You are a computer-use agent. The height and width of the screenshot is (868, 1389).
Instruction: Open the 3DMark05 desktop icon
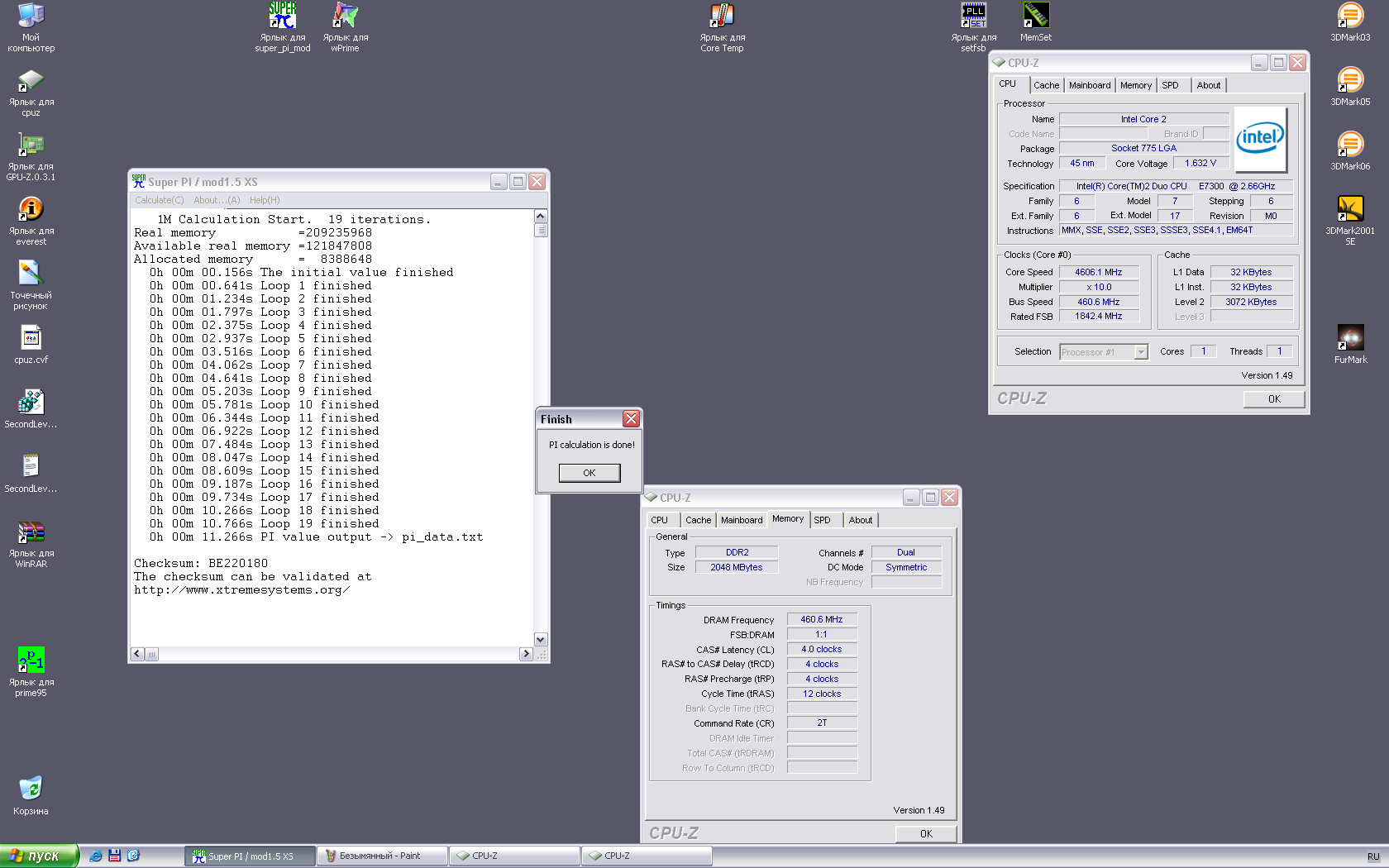coord(1350,87)
